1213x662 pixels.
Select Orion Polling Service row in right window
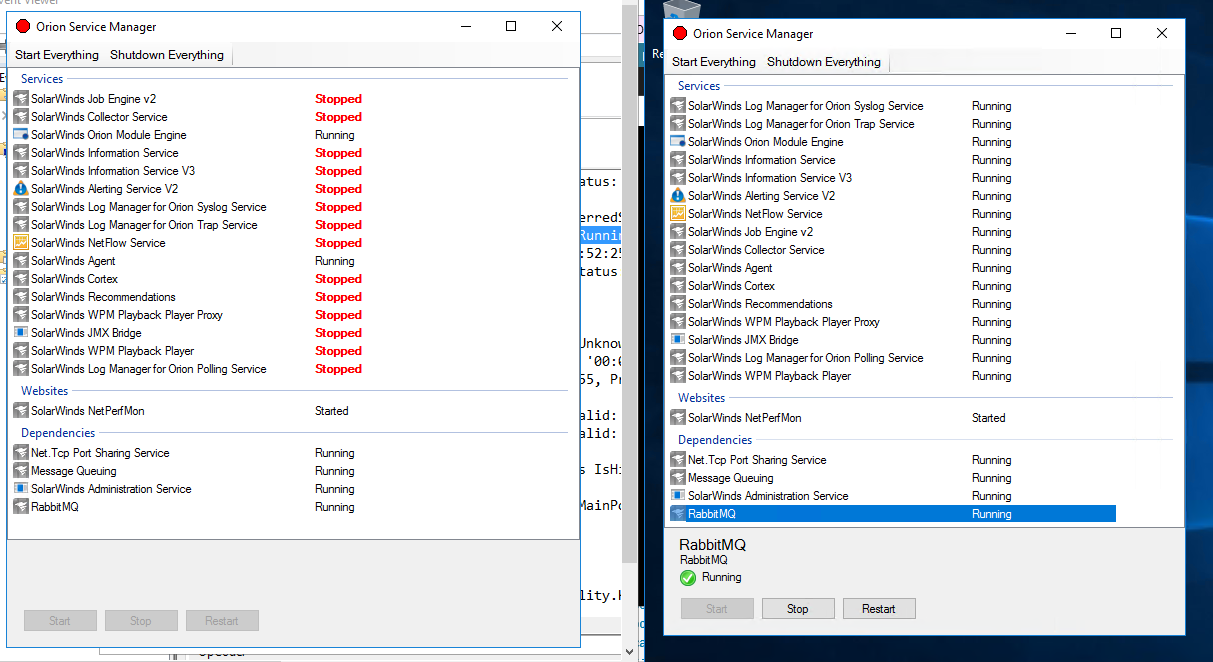[x=892, y=358]
